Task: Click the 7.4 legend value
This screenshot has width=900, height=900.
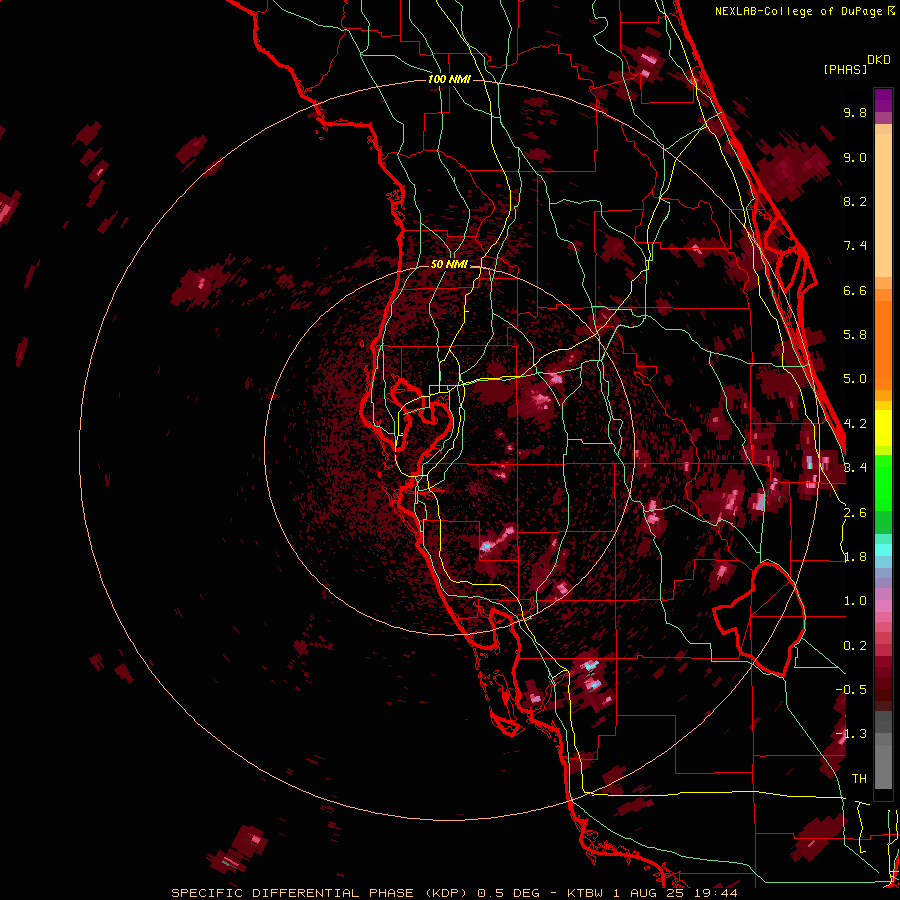Action: [855, 246]
